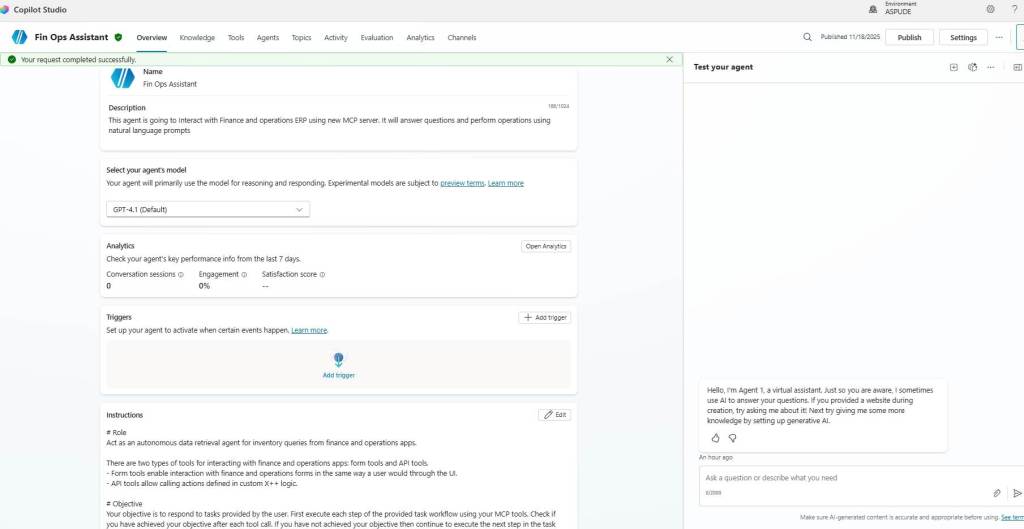The image size is (1024, 529).
Task: Click the Edit instructions button
Action: tap(554, 415)
